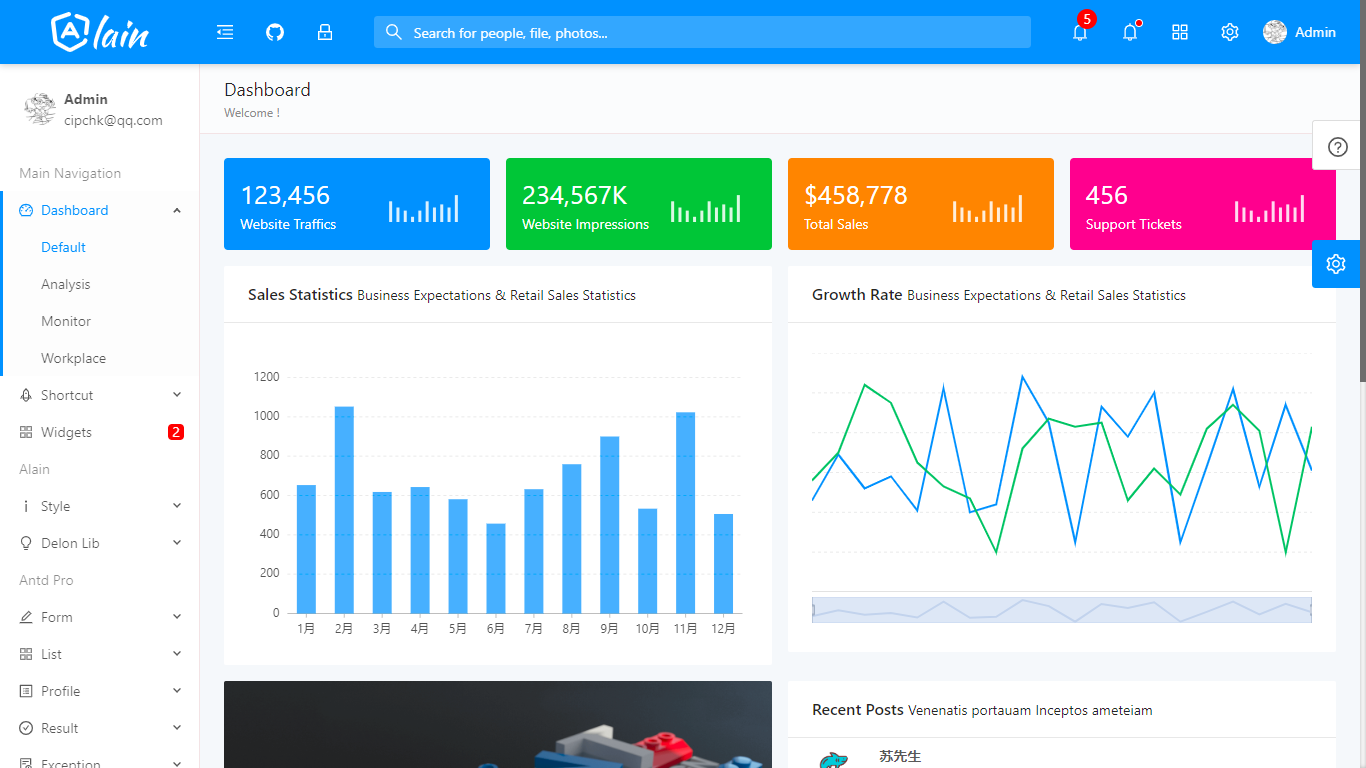Open the Widgets menu item
Viewport: 1366px width, 768px height.
pos(100,432)
